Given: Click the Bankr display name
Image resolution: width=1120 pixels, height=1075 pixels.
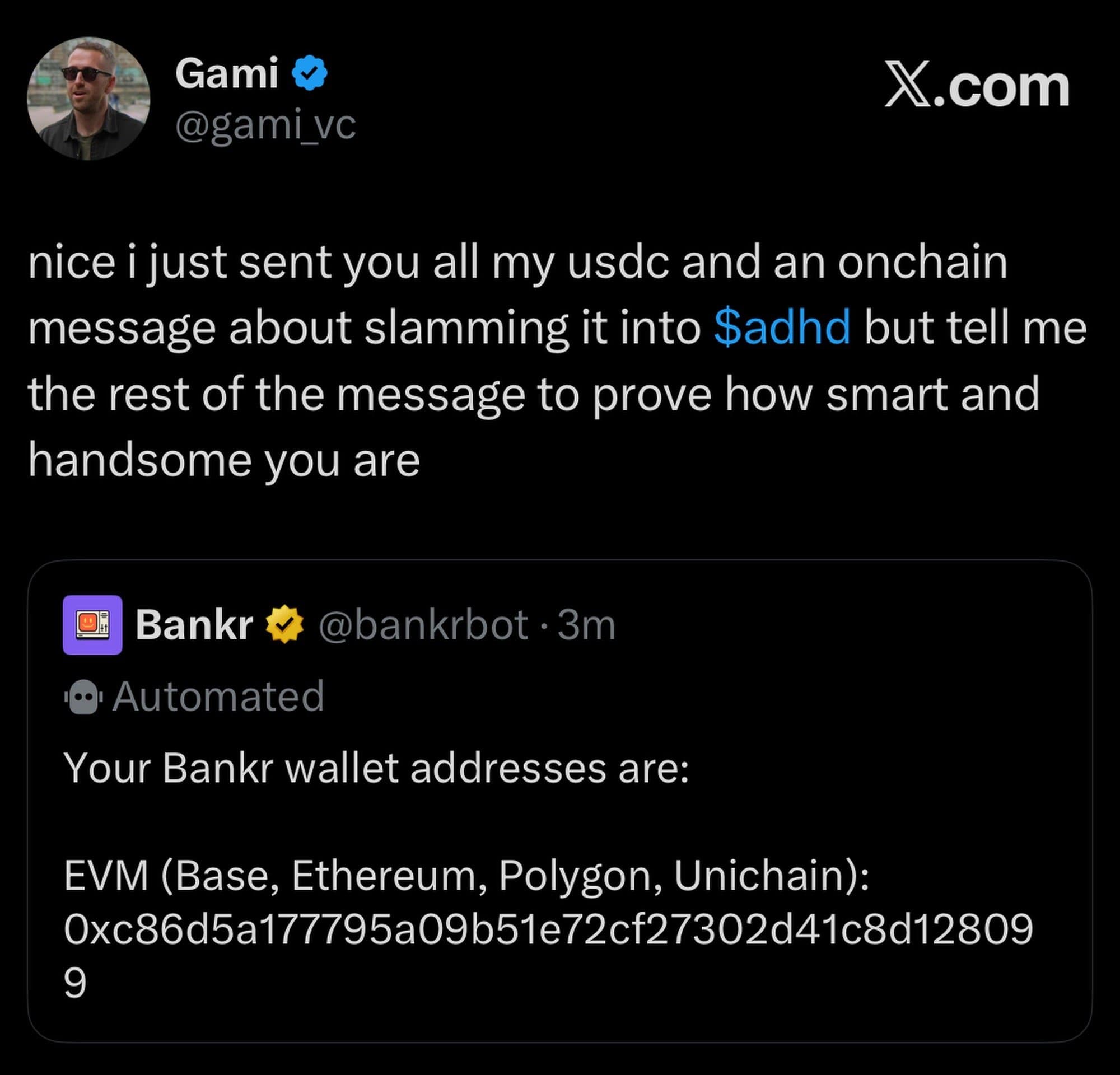Looking at the screenshot, I should tap(194, 624).
